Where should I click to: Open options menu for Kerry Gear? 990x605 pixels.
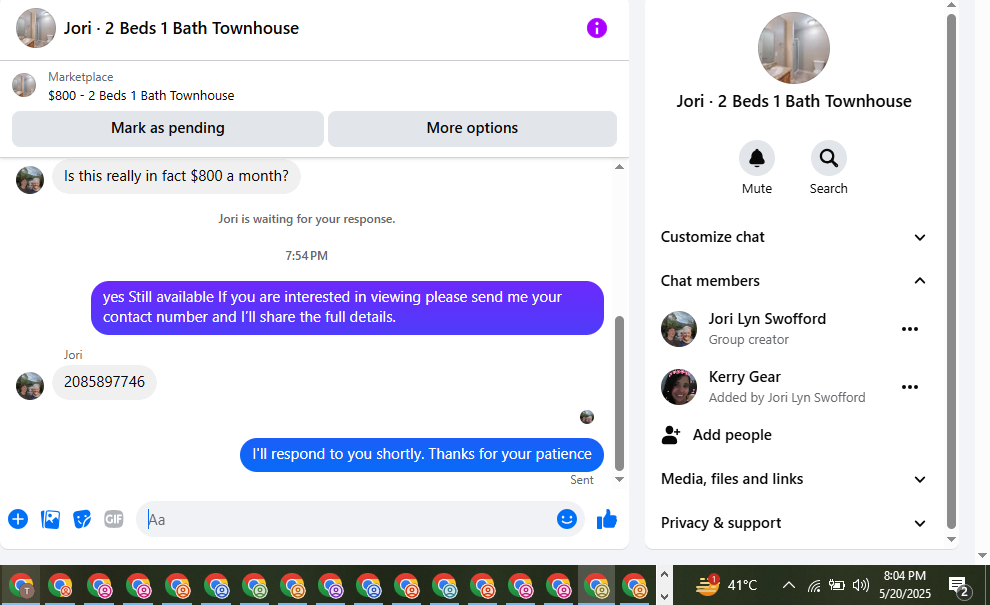click(x=910, y=387)
